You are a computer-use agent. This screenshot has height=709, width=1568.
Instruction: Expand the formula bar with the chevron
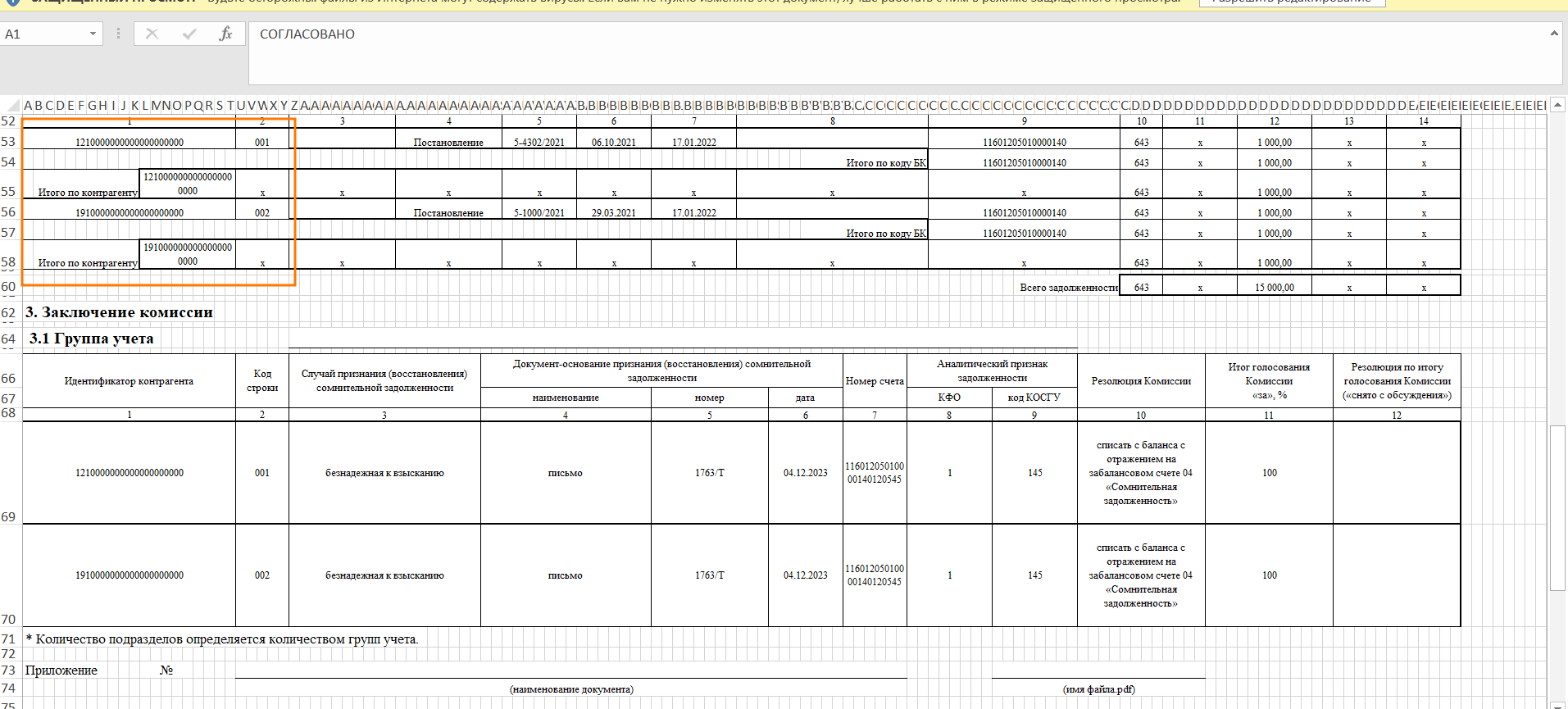coord(1553,34)
